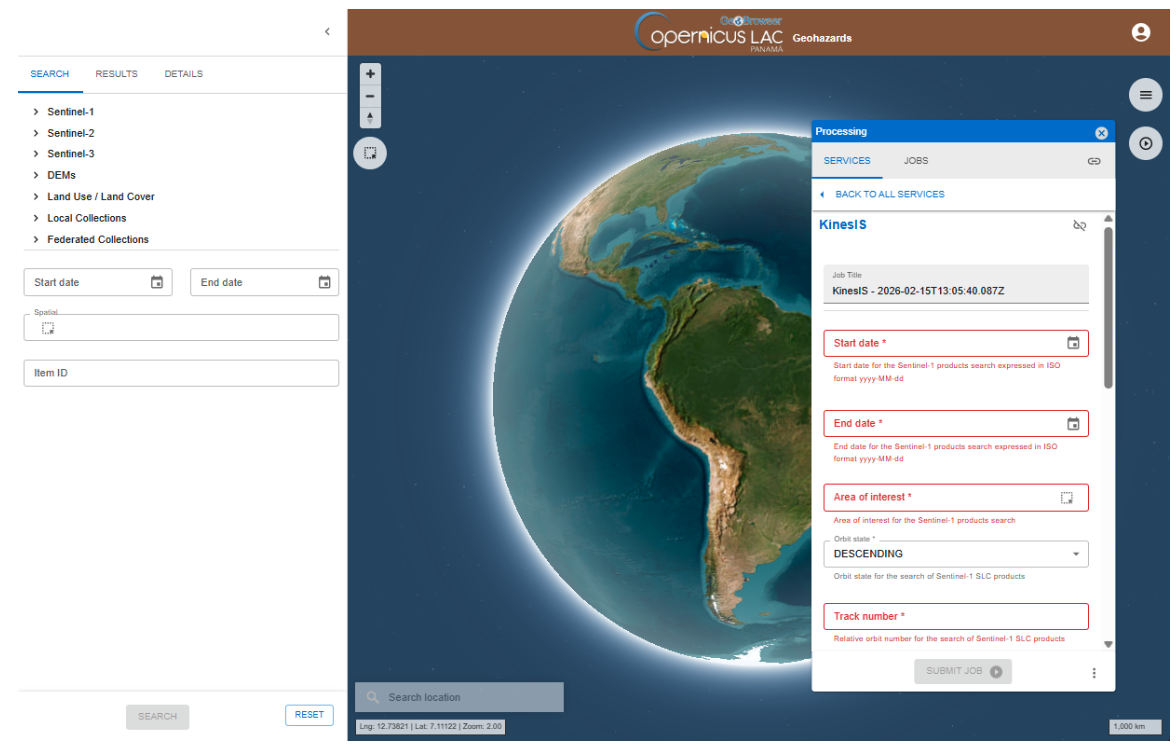Draw Area of interest using field icon
The height and width of the screenshot is (747, 1176).
pos(1067,497)
